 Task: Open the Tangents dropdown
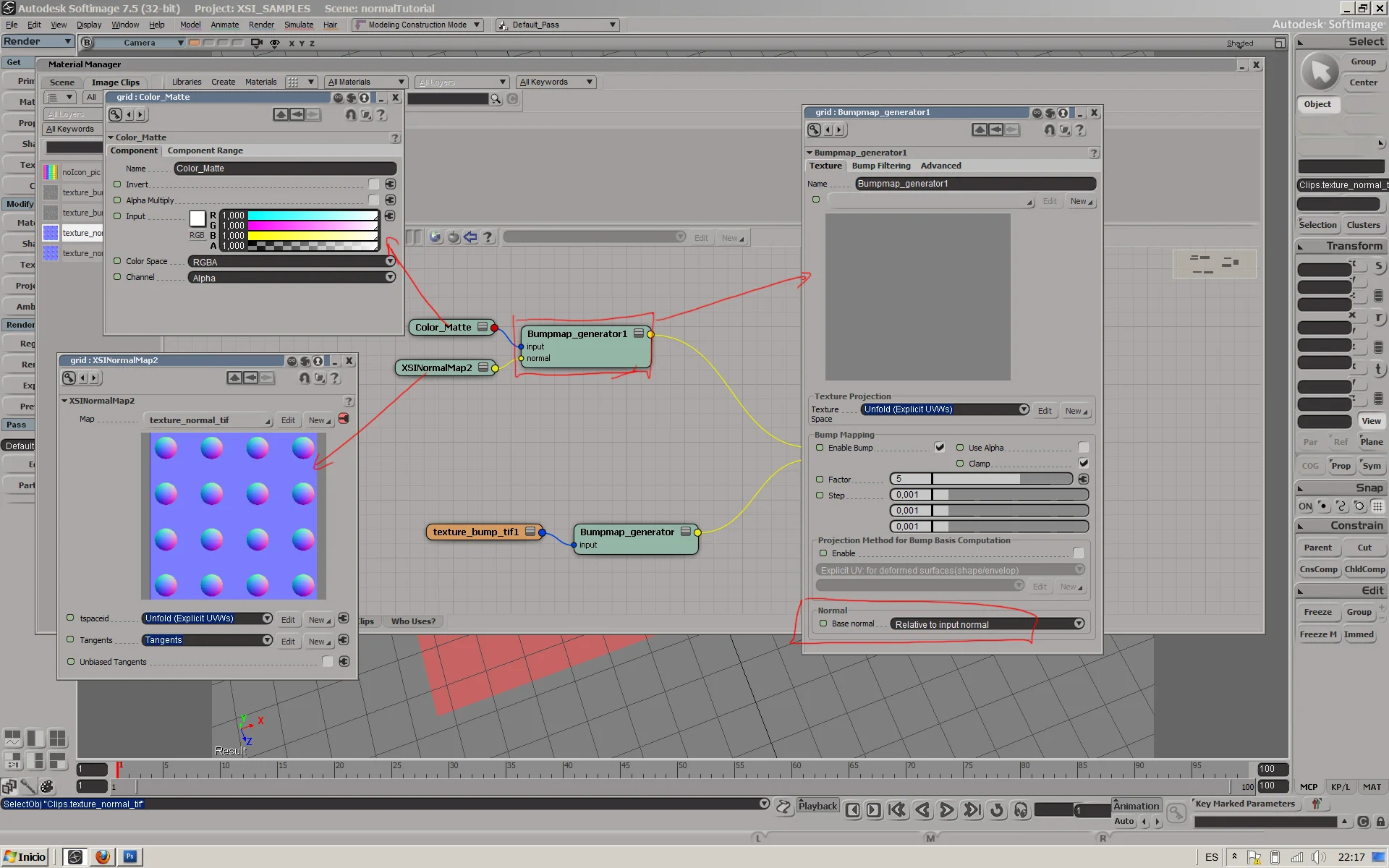(x=208, y=640)
